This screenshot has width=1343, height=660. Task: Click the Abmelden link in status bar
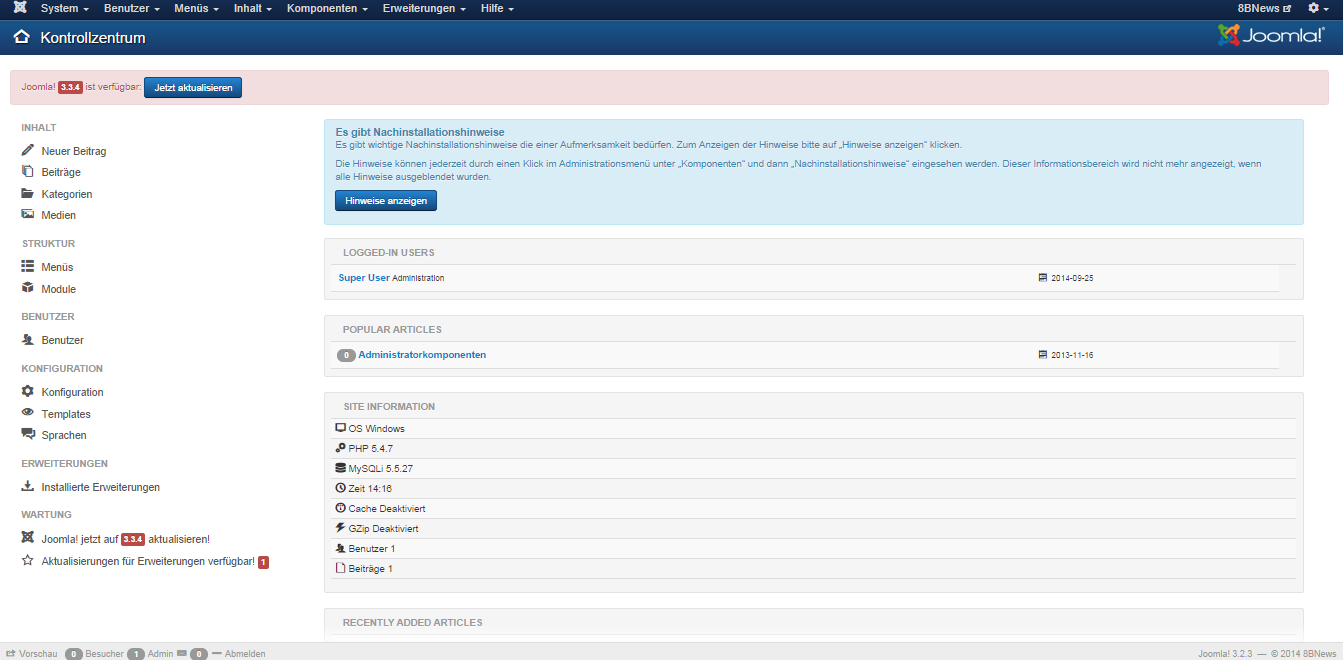(245, 654)
